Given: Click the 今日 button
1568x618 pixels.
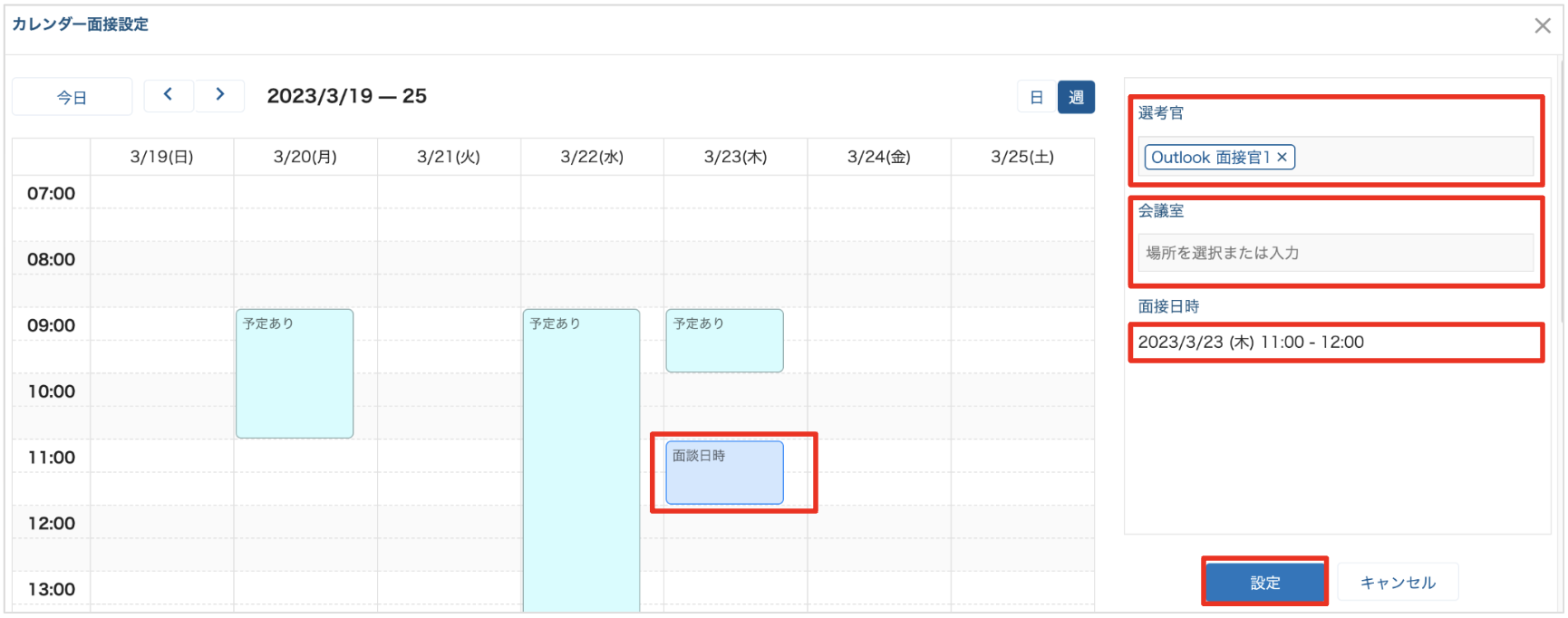Looking at the screenshot, I should click(73, 98).
